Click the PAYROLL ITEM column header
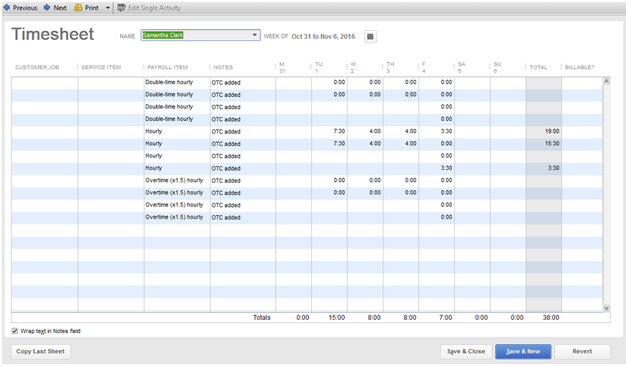This screenshot has height=366, width=628. pos(167,67)
